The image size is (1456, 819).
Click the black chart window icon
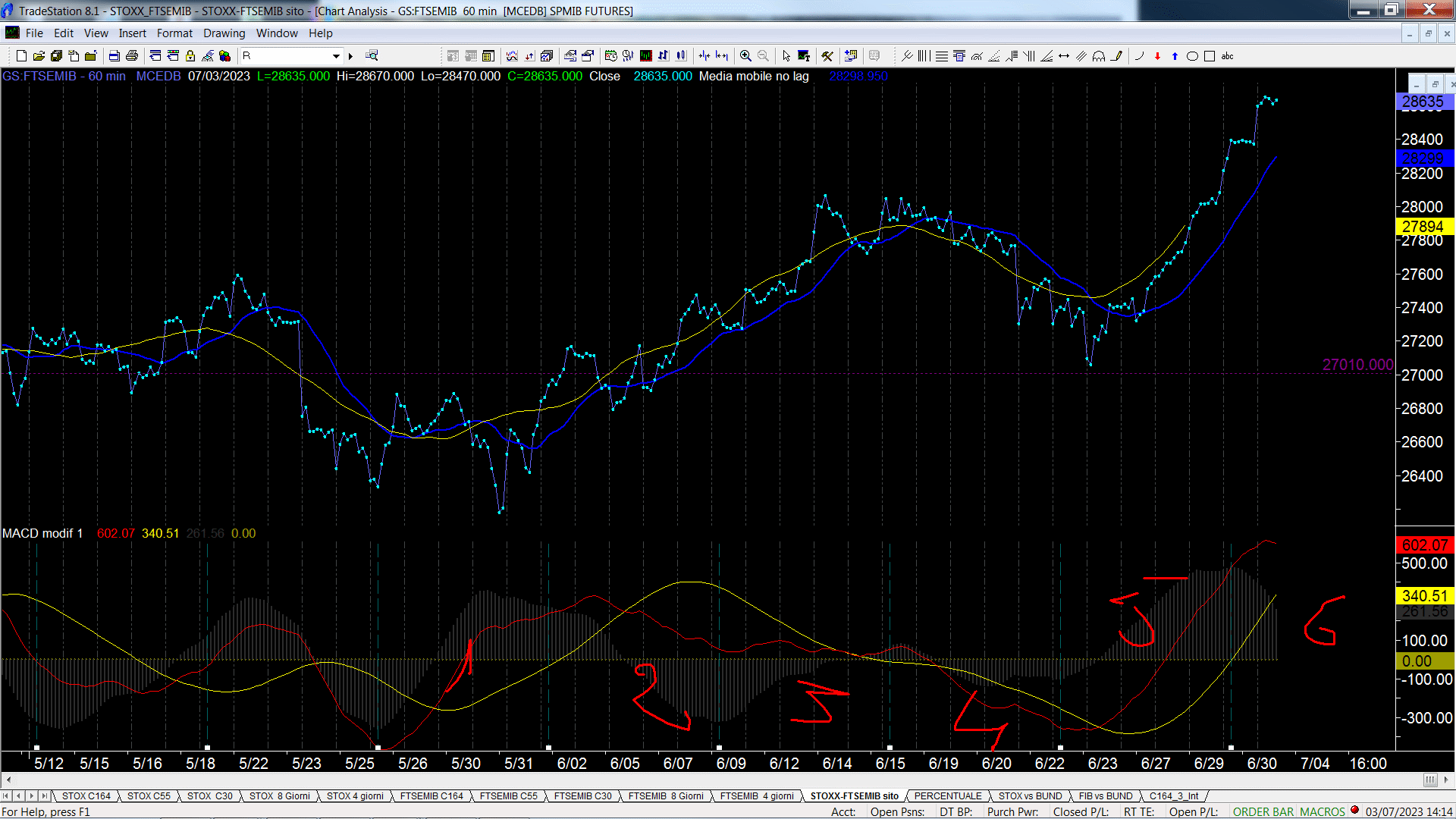point(645,55)
